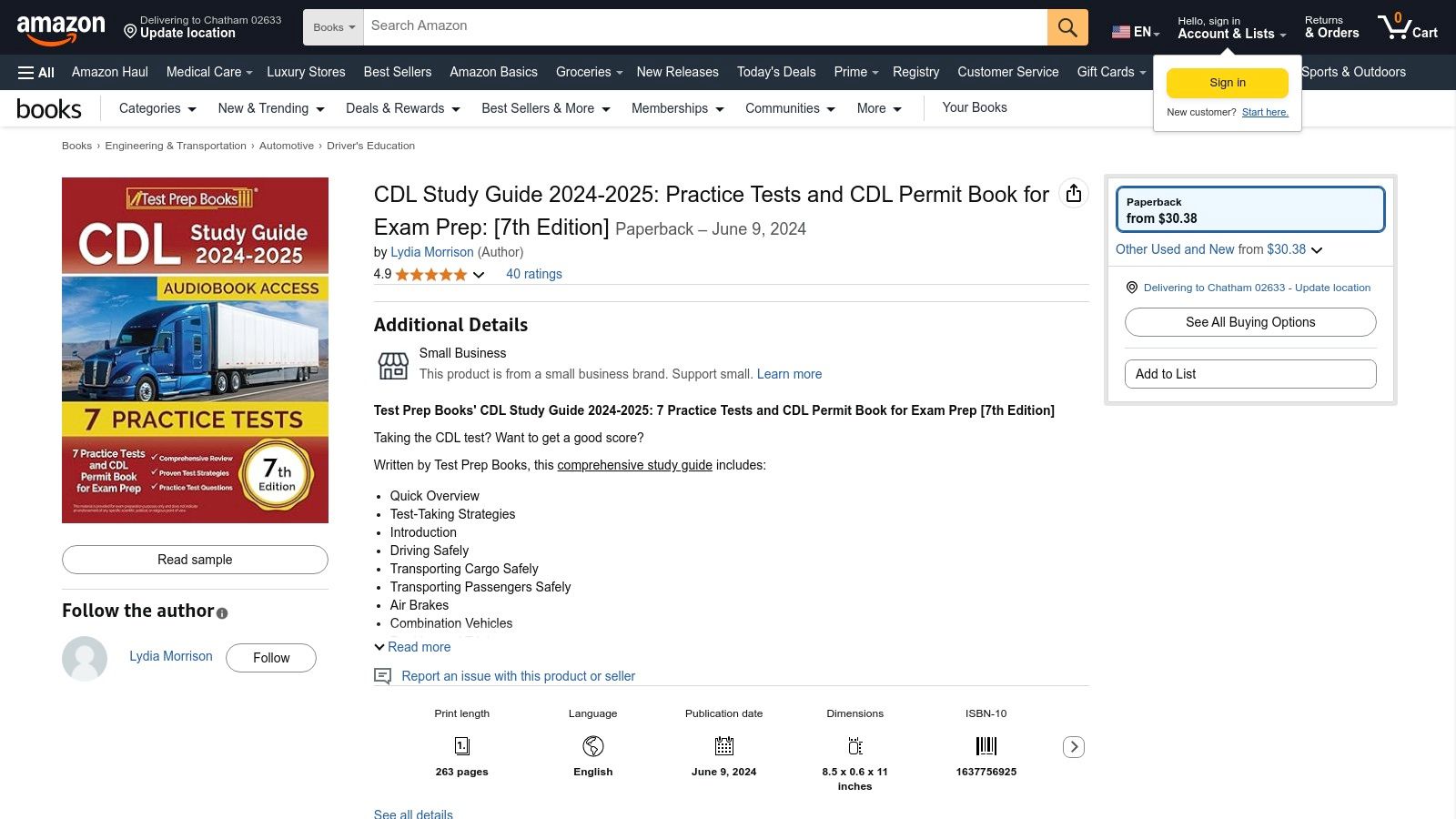This screenshot has width=1456, height=819.
Task: Click the Amazon logo
Action: [63, 27]
